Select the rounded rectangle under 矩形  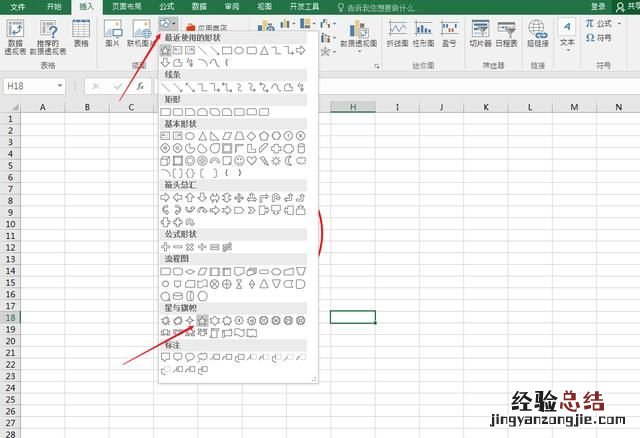pos(178,111)
